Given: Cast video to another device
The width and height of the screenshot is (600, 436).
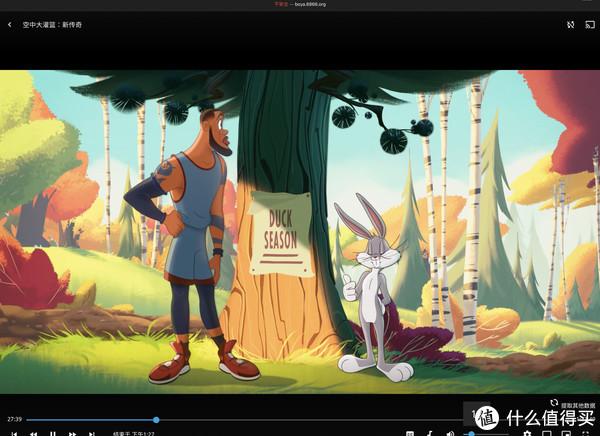Looking at the screenshot, I should pyautogui.click(x=590, y=24).
